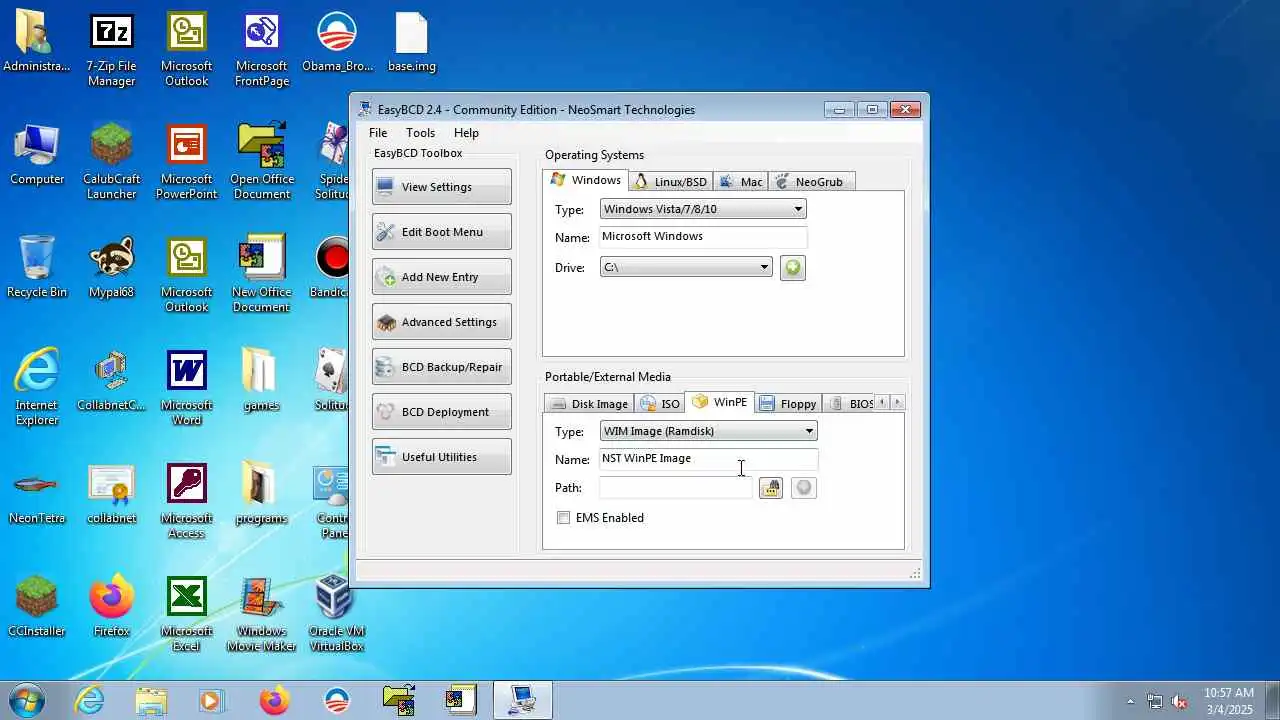Viewport: 1280px width, 720px height.
Task: Switch to the Disk Image tab
Action: [x=589, y=404]
